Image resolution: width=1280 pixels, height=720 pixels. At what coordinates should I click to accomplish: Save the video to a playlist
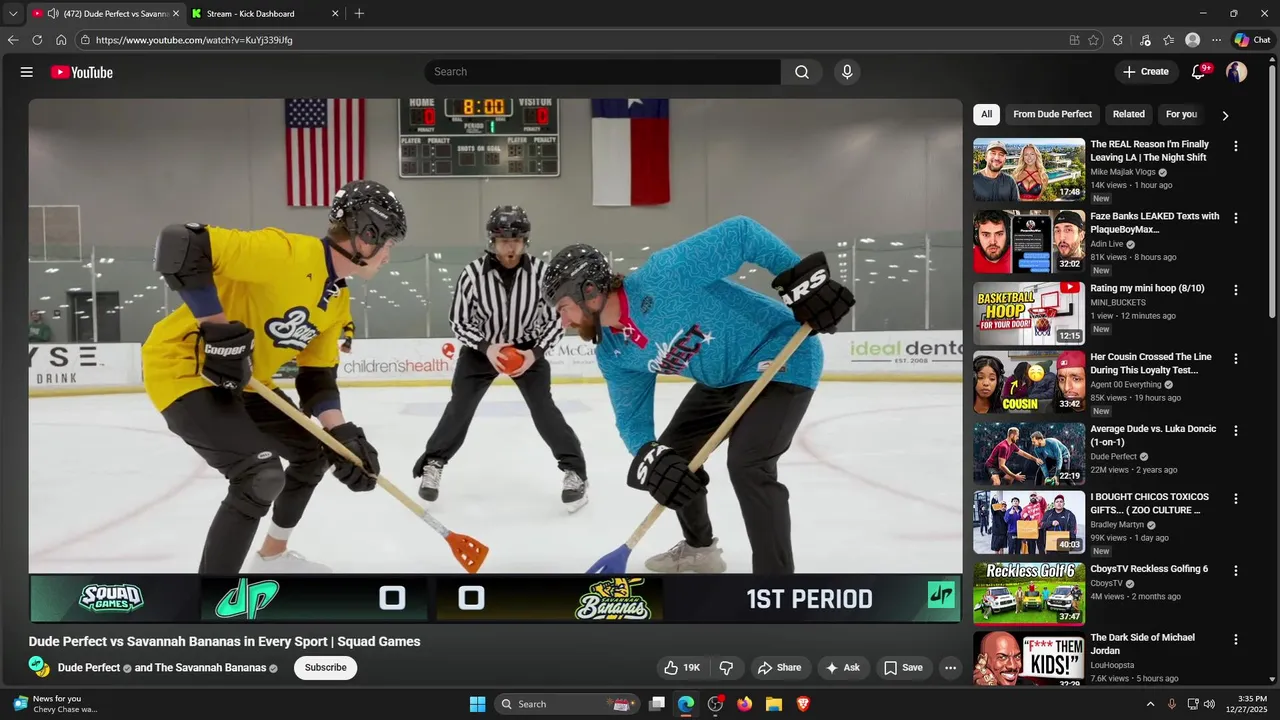click(903, 668)
